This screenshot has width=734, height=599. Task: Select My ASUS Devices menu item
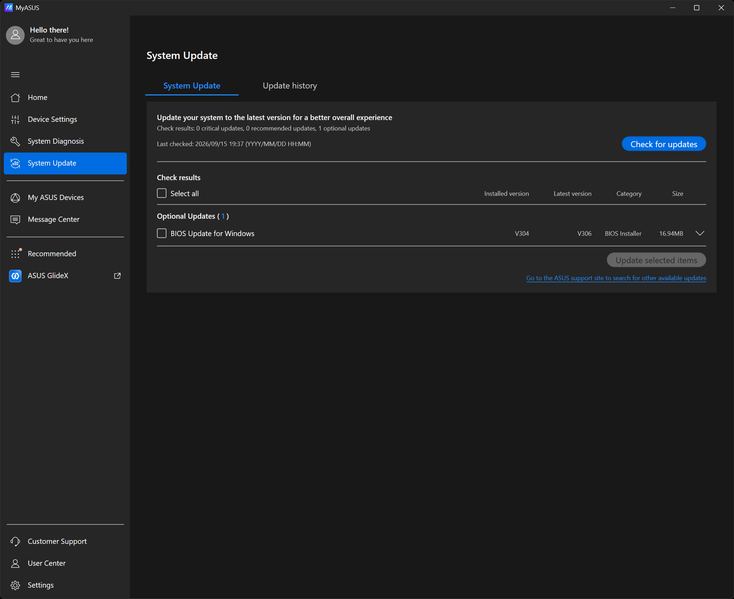[x=65, y=197]
